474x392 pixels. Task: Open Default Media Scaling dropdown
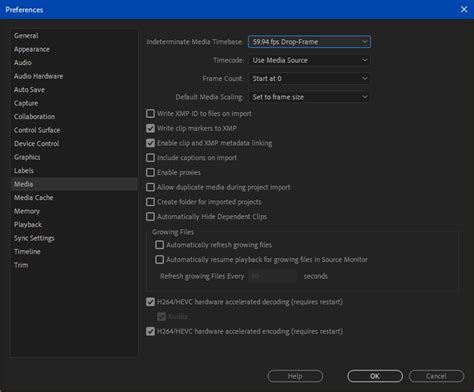[309, 97]
